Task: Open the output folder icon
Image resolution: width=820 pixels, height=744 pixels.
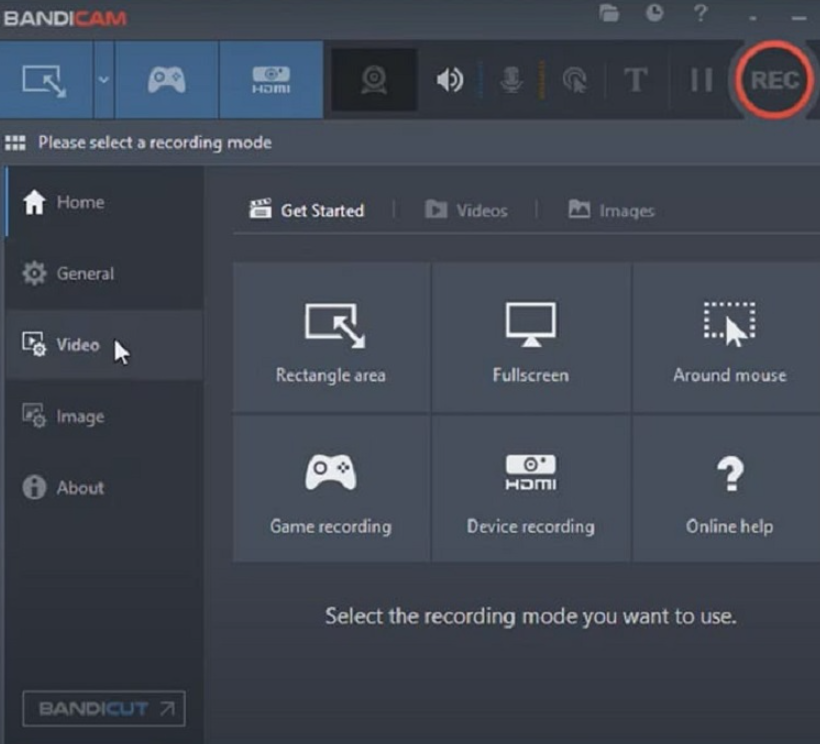Action: [609, 13]
